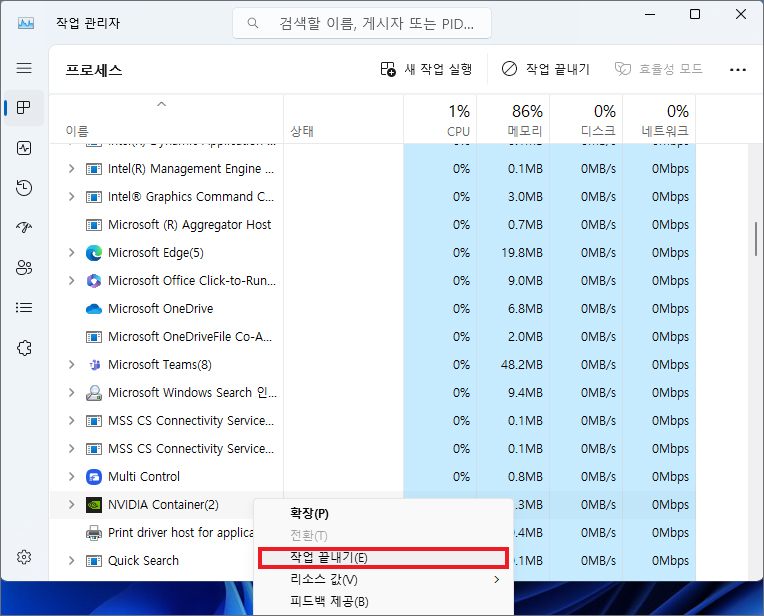The image size is (764, 616).
Task: Select the Microsoft OneDrive row
Action: [x=373, y=308]
